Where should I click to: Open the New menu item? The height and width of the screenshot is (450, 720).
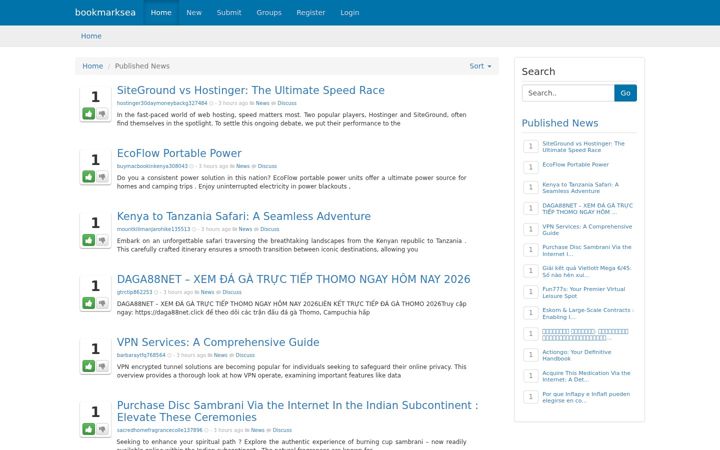coord(194,12)
